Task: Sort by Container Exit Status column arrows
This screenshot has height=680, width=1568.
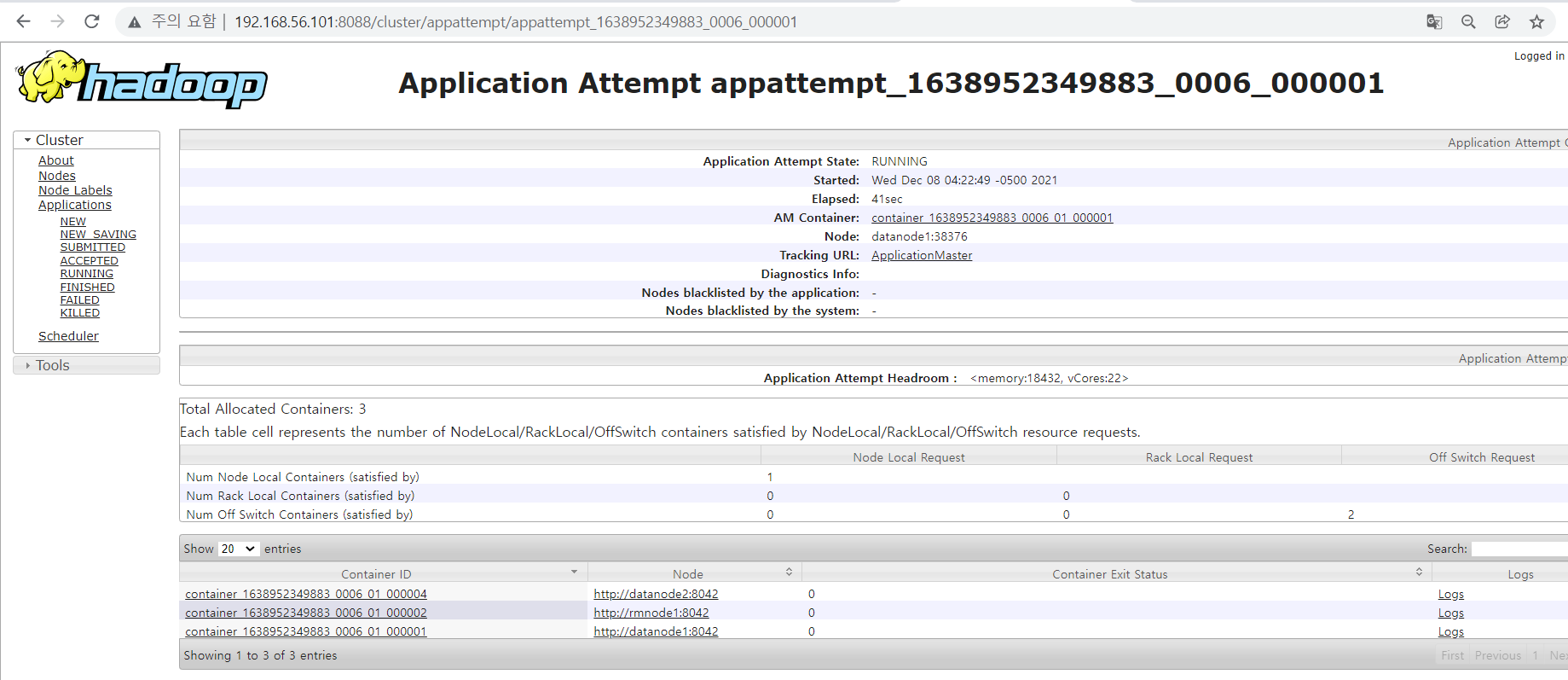Action: (x=1419, y=572)
